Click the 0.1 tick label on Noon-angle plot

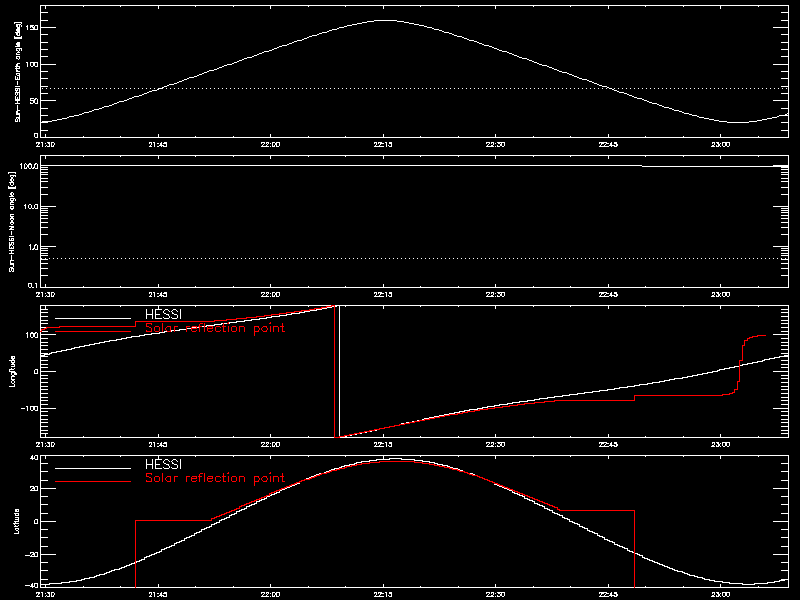point(33,285)
